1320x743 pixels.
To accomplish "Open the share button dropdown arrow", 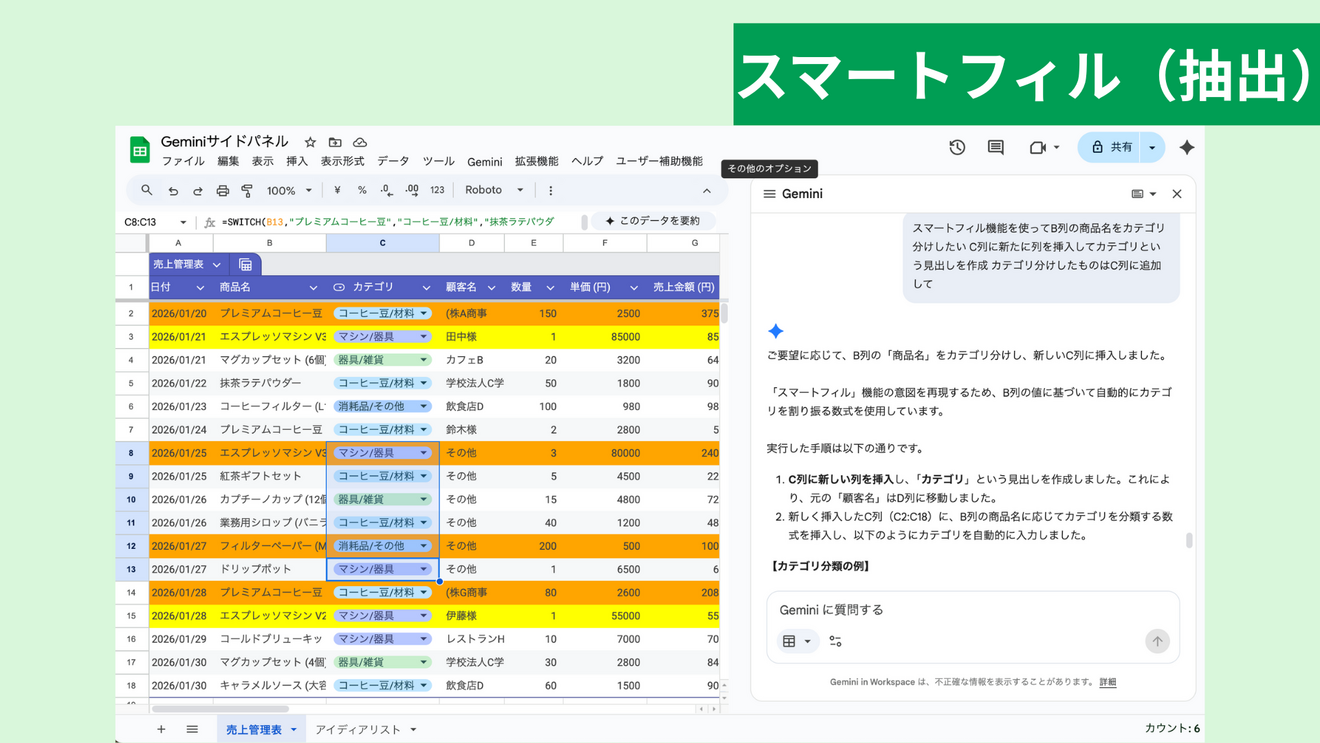I will pos(1152,147).
